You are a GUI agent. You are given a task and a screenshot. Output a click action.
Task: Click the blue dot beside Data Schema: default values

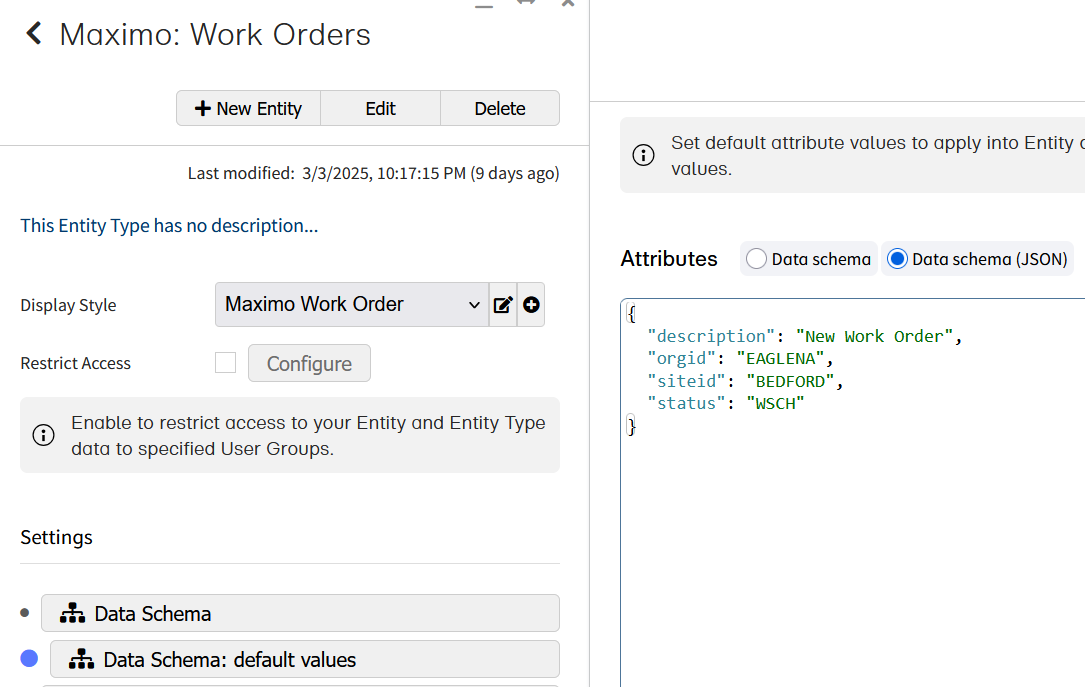click(x=29, y=659)
